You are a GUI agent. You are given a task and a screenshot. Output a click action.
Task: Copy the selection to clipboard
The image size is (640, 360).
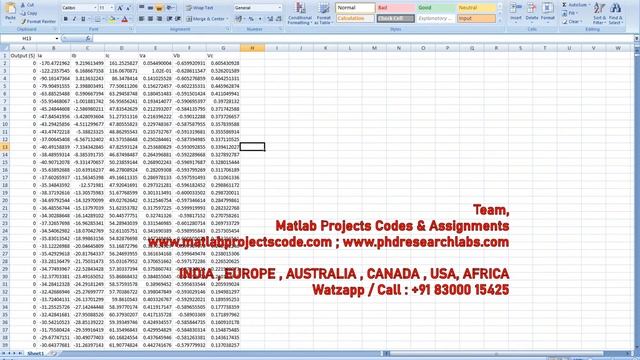coord(29,13)
